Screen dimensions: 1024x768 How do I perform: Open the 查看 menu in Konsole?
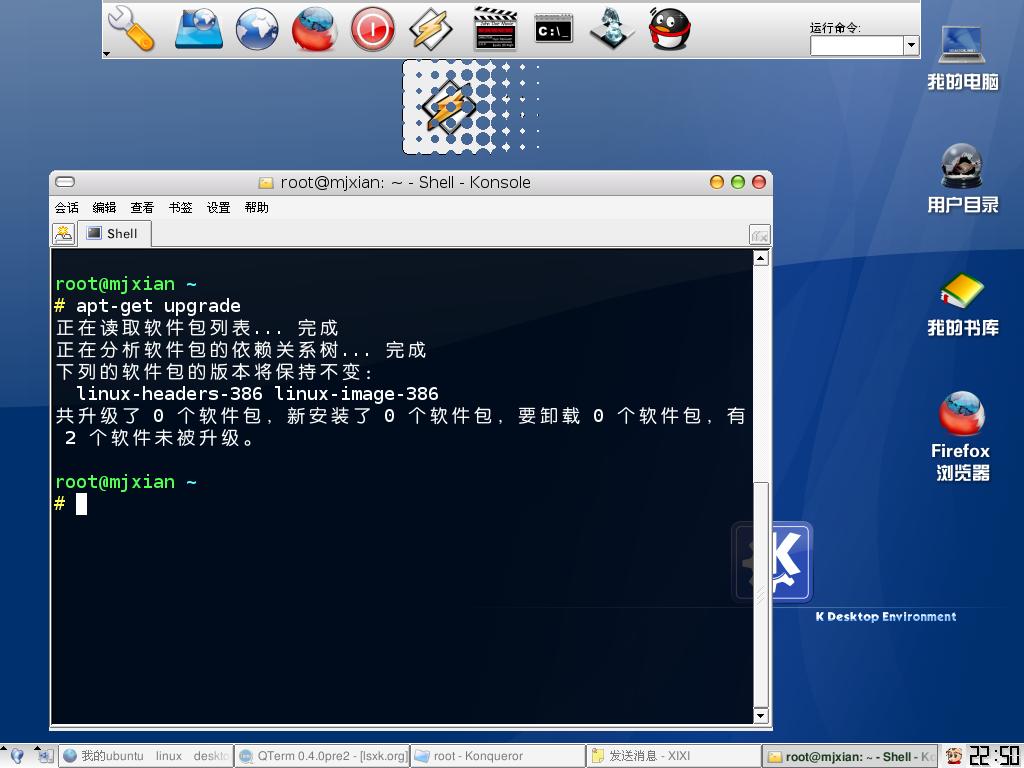pos(142,208)
